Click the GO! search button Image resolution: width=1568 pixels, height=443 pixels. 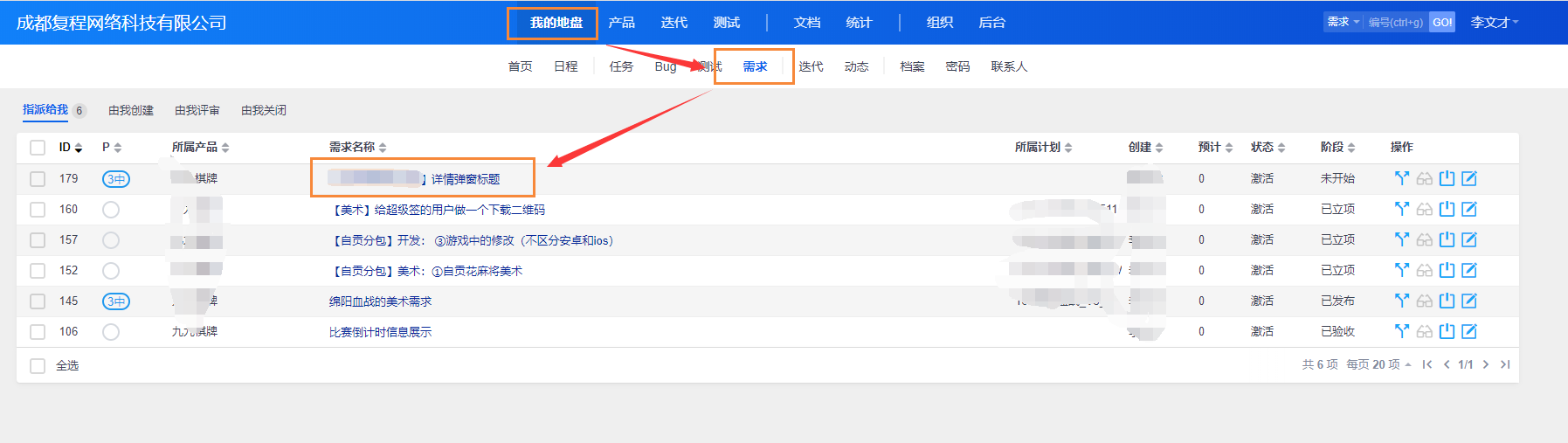pyautogui.click(x=1442, y=22)
